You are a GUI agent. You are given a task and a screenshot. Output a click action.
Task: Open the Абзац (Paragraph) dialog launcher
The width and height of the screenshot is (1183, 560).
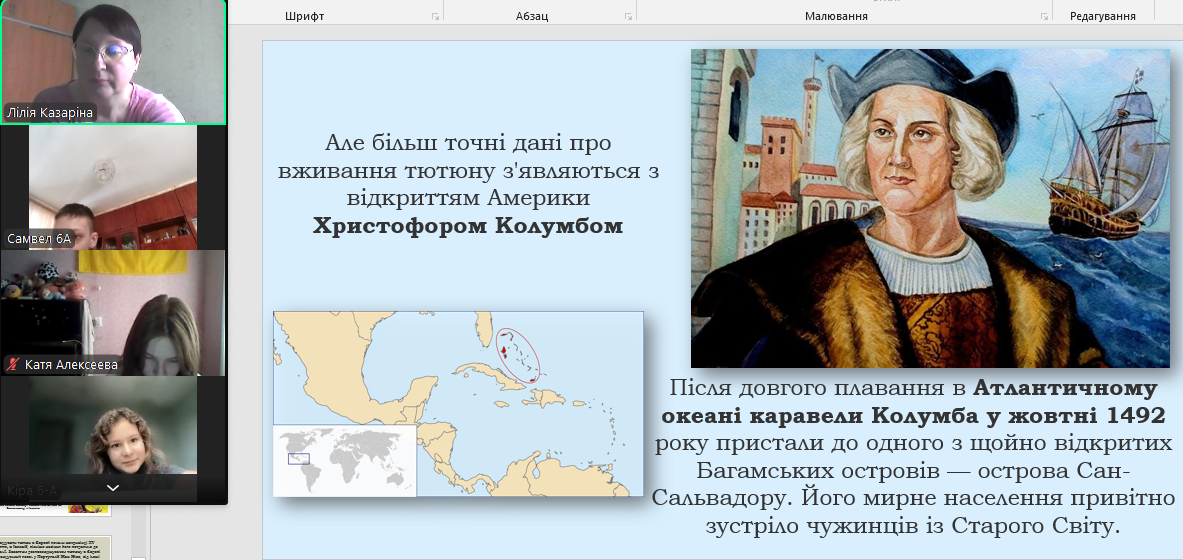(628, 17)
